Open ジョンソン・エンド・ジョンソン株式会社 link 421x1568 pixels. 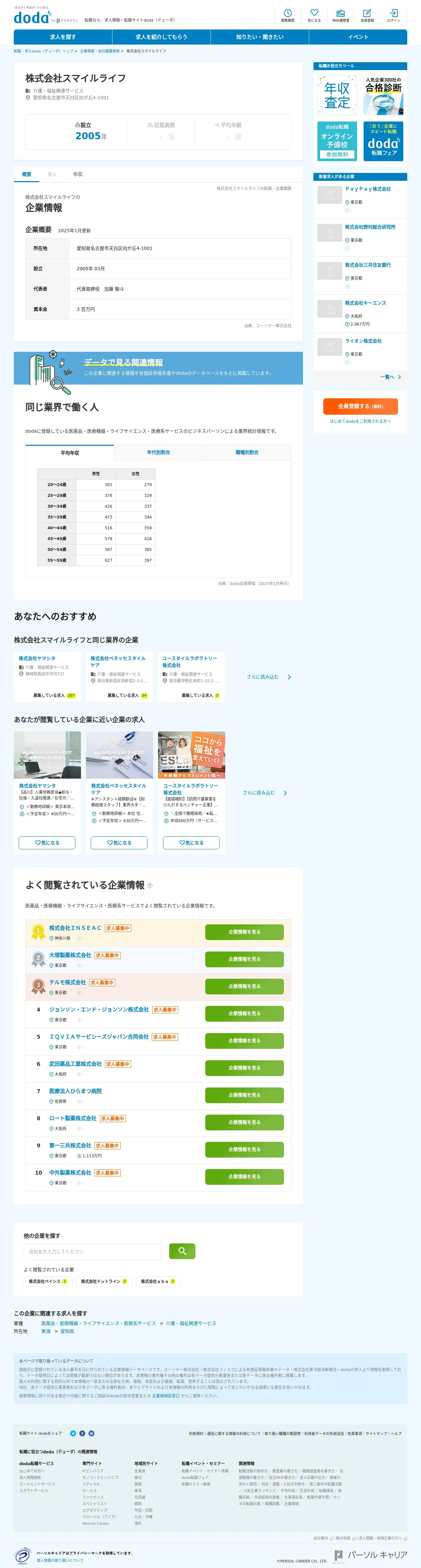click(x=99, y=1010)
